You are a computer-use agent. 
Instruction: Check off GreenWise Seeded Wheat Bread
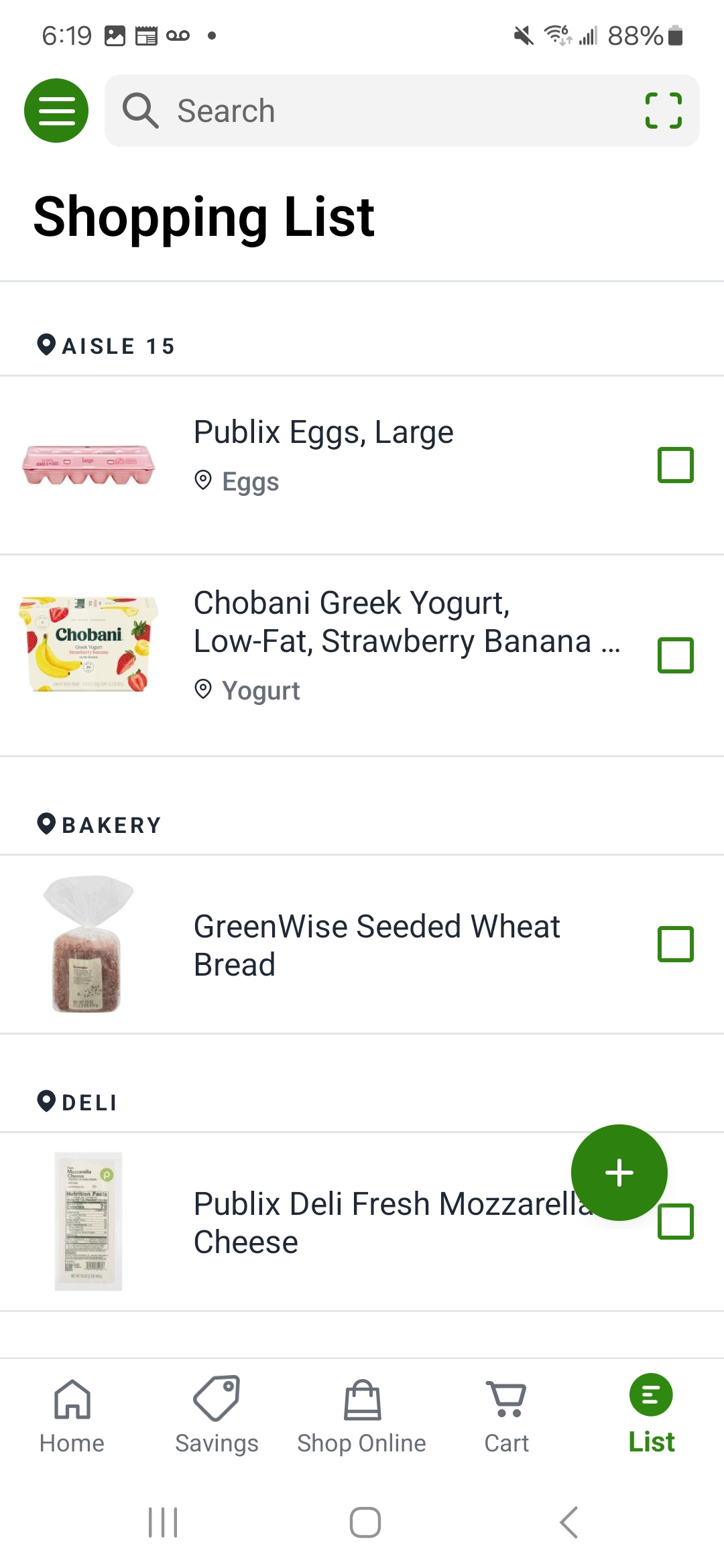(675, 944)
